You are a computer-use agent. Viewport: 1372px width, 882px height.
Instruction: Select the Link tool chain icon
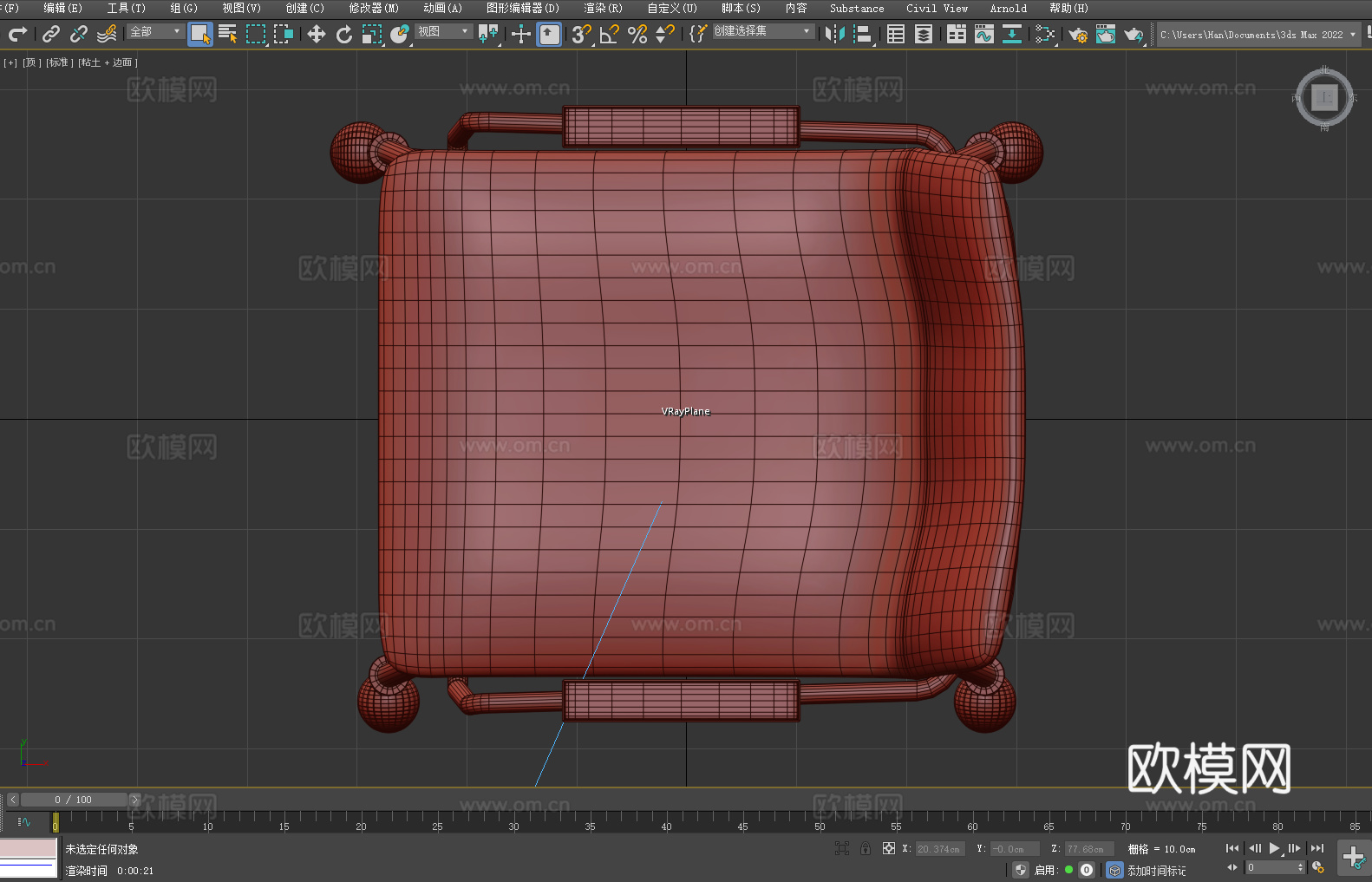pos(51,34)
